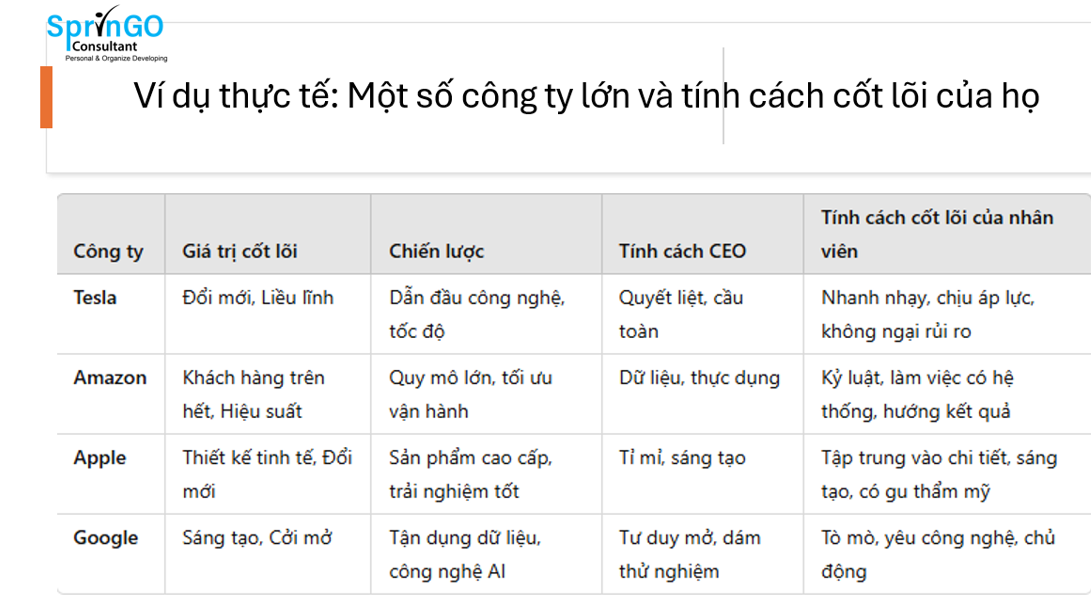
Task: Select the "Tư duy mở, dám thử nghiệm" cell
Action: pos(689,554)
